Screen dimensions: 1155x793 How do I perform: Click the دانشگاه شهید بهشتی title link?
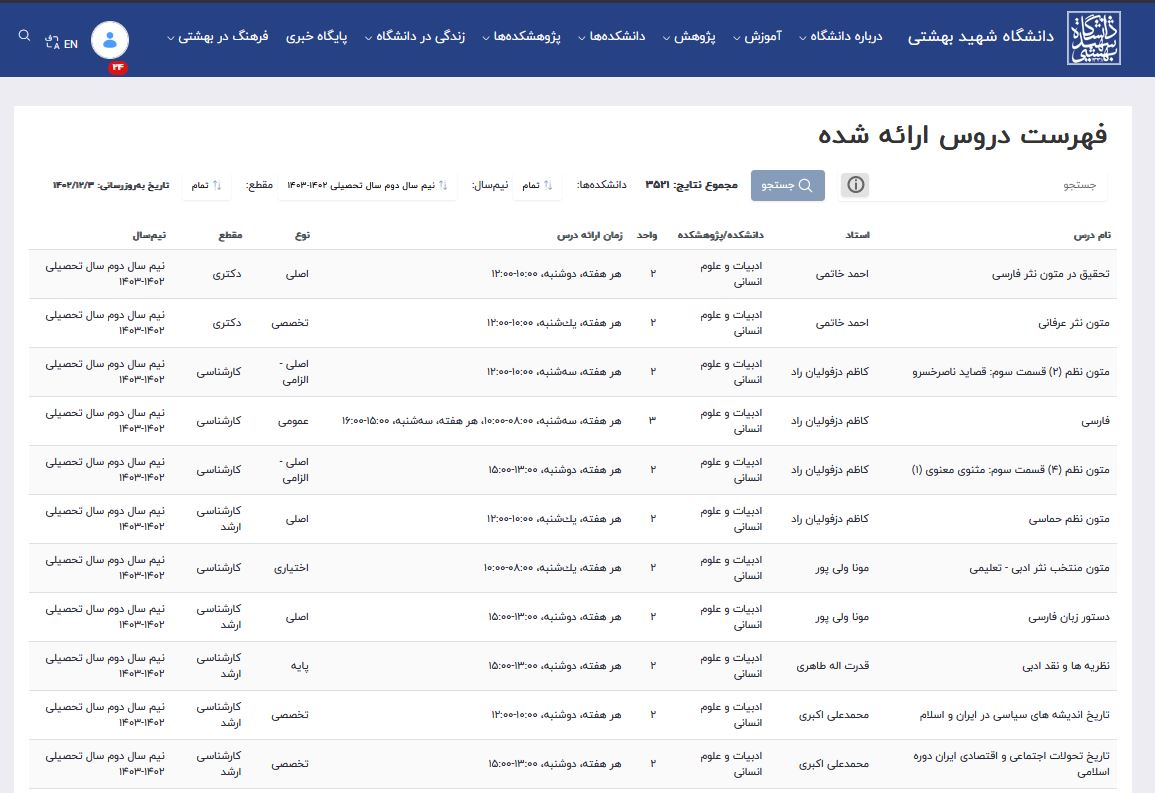[x=981, y=37]
